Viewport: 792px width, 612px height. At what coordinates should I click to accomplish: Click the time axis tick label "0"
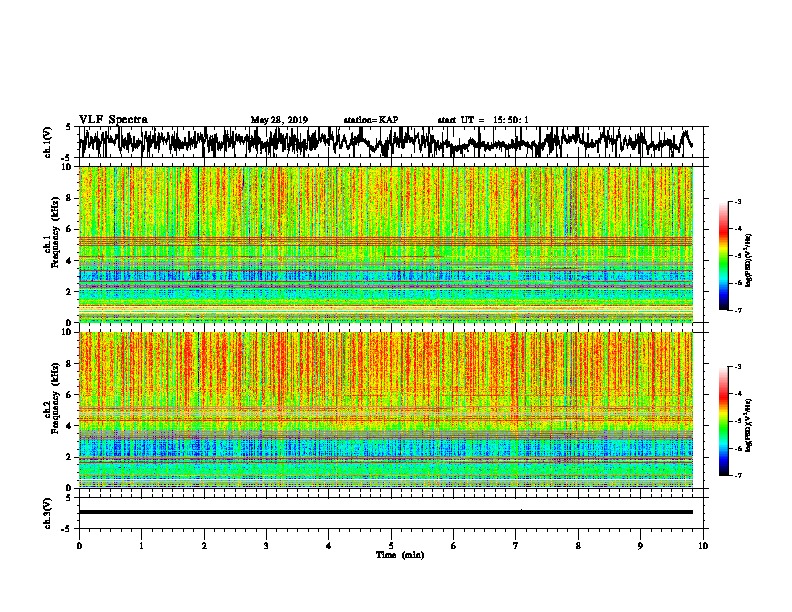[x=79, y=546]
